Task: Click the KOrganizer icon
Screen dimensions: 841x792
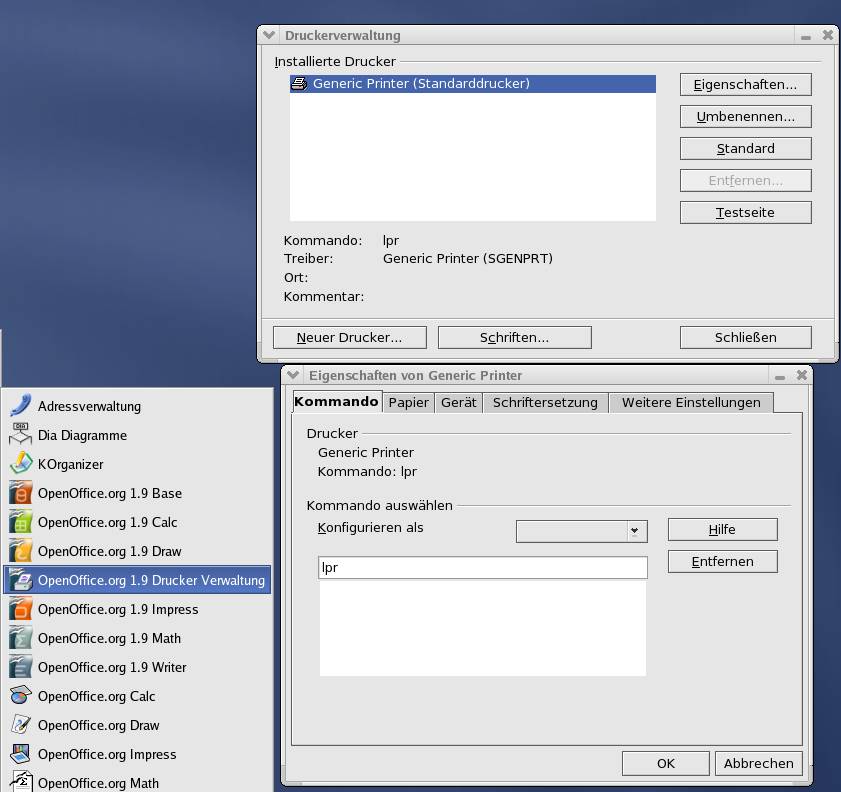Action: tap(20, 464)
